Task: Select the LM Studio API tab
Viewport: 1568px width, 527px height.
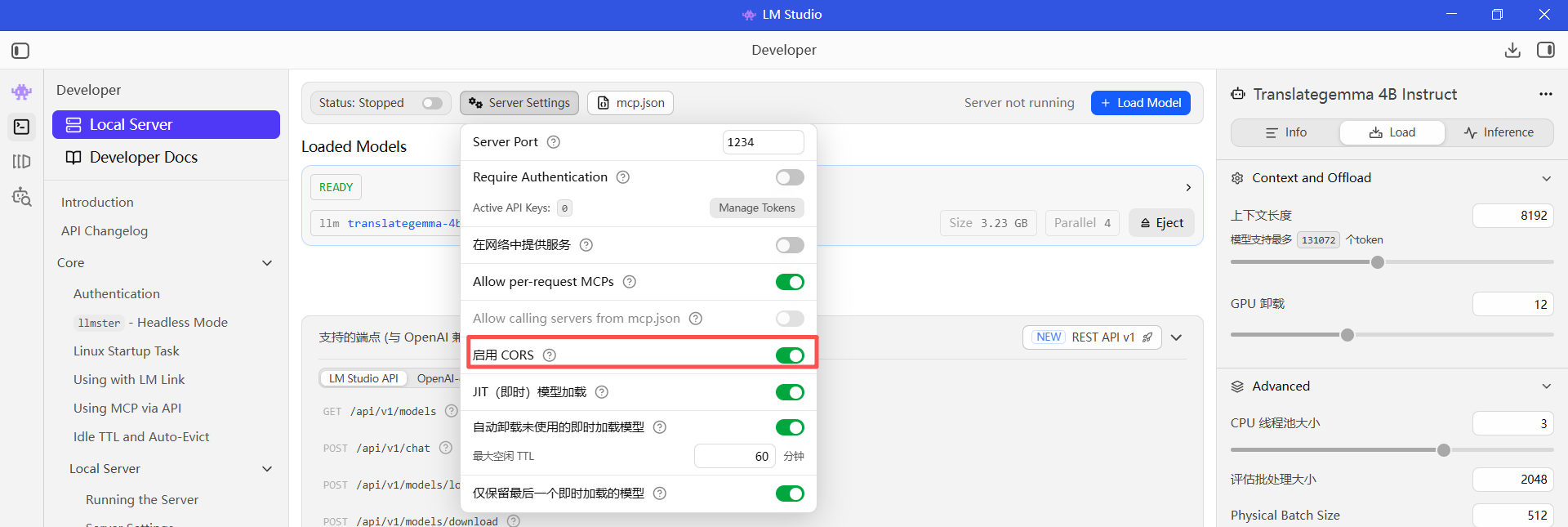Action: 363,378
